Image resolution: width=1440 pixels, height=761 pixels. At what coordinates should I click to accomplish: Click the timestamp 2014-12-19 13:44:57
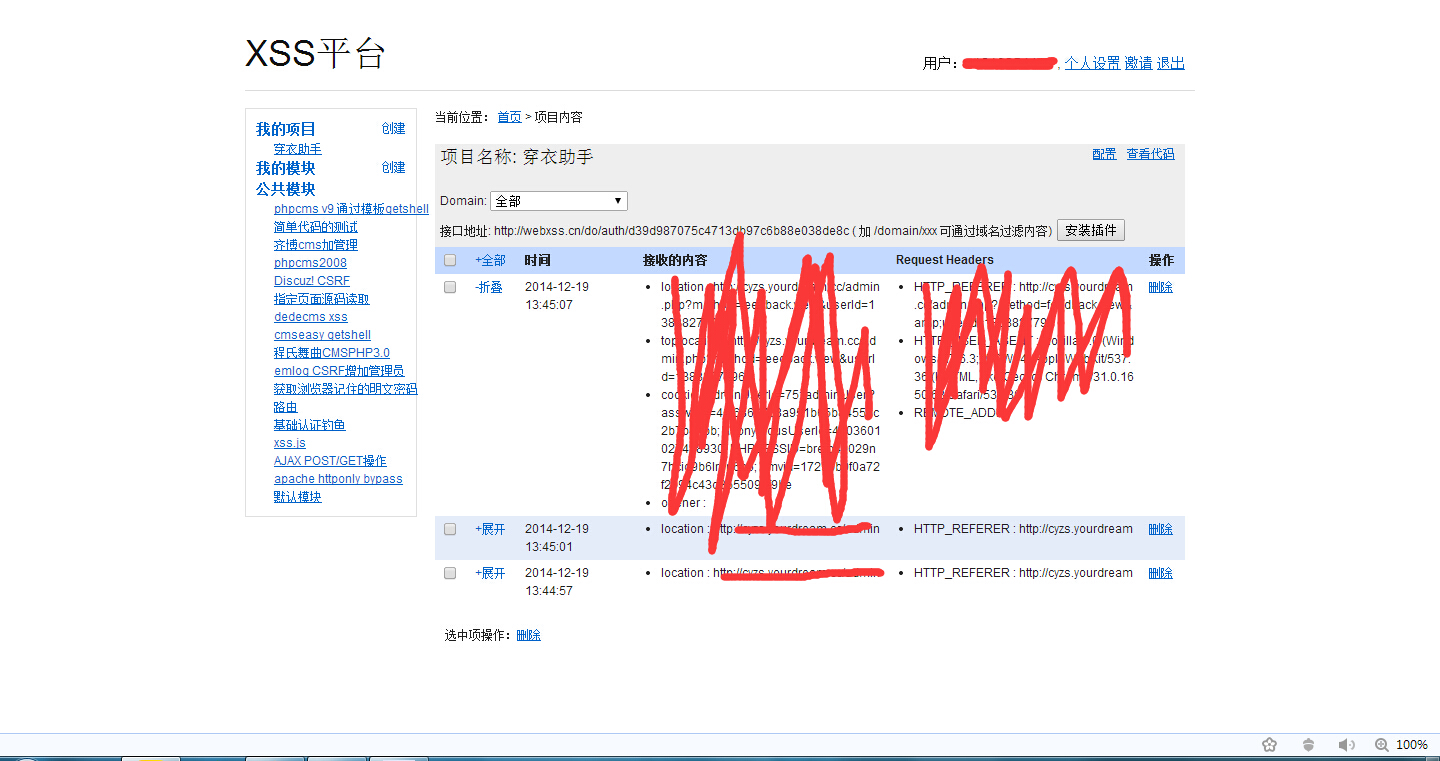coord(557,582)
